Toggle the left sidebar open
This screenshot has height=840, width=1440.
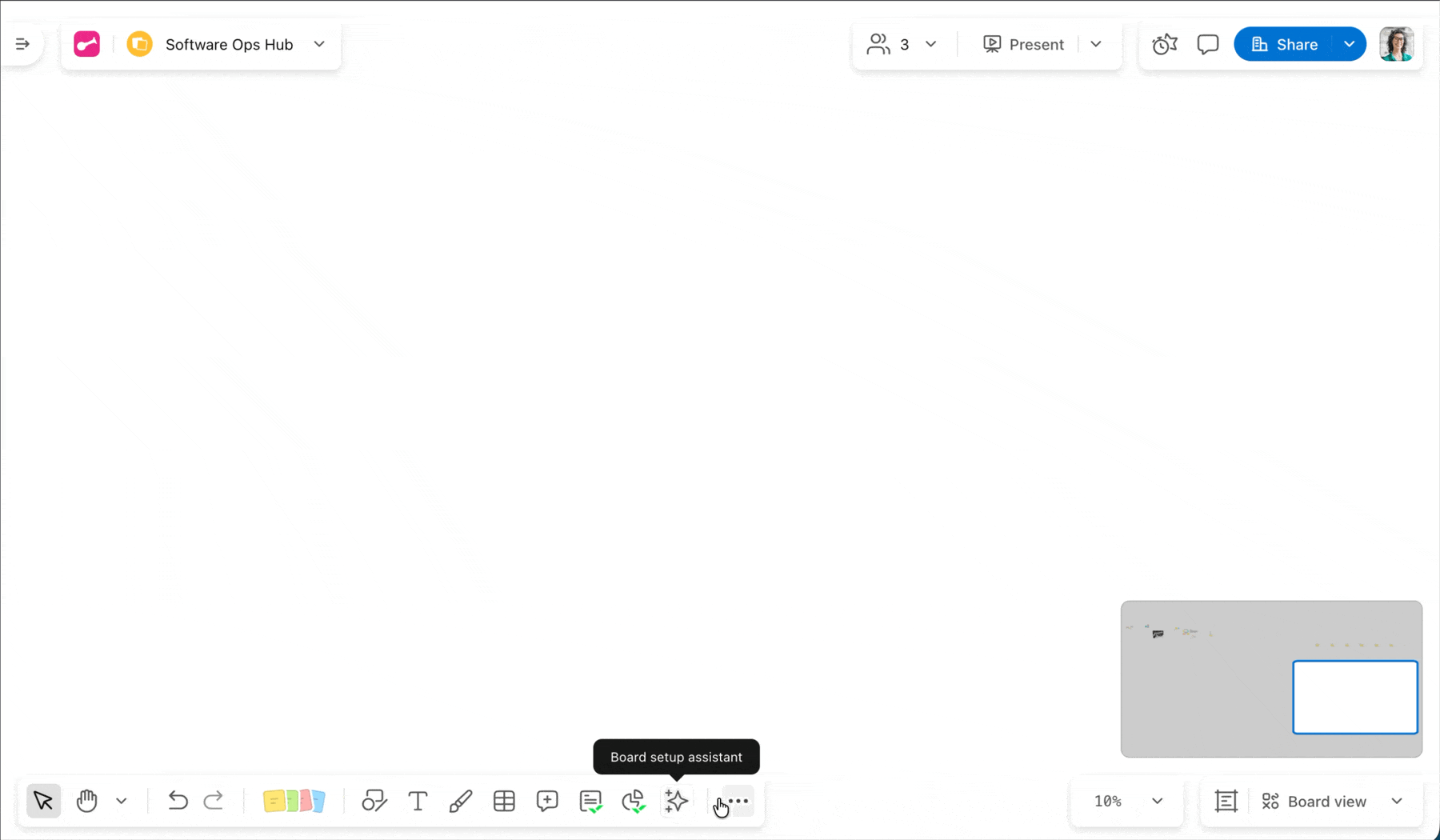[22, 44]
